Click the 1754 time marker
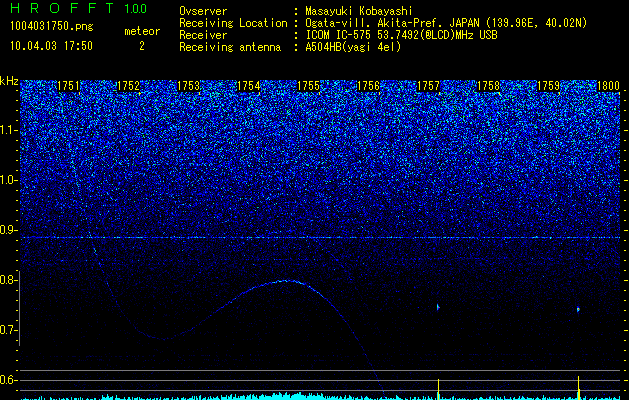Screen dimensions: 629x400 point(248,86)
